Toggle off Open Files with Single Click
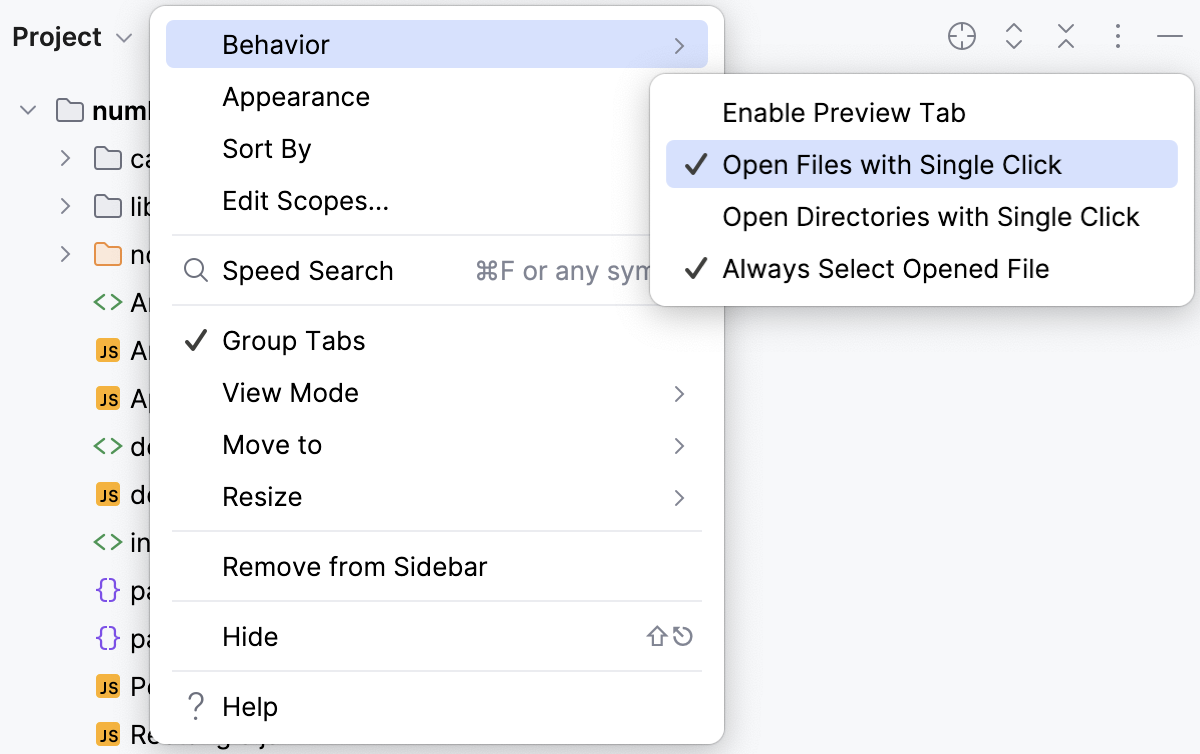 890,164
